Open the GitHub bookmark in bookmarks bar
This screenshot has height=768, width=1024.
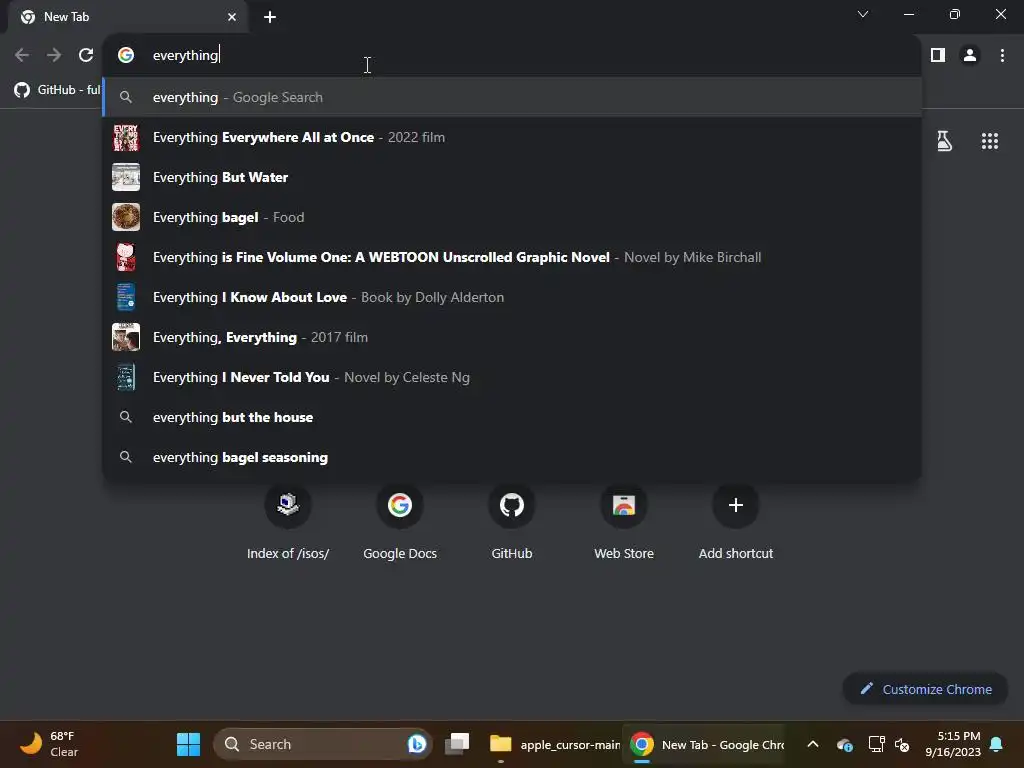point(57,89)
